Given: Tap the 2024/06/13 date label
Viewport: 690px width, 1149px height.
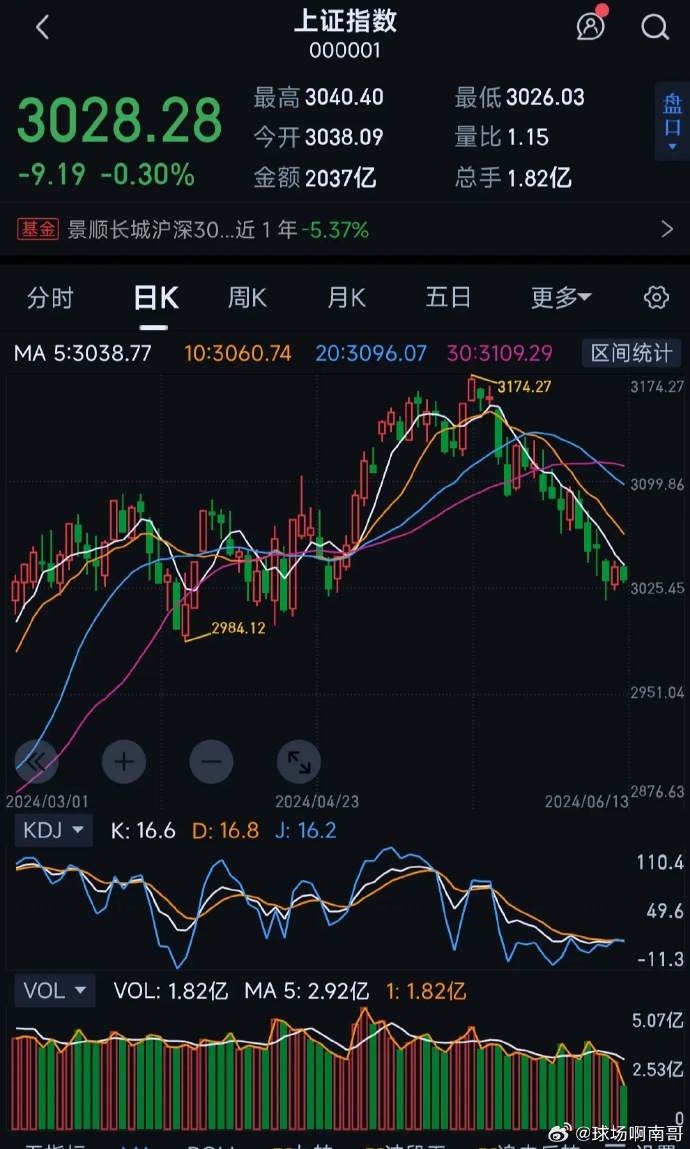Looking at the screenshot, I should tap(587, 801).
